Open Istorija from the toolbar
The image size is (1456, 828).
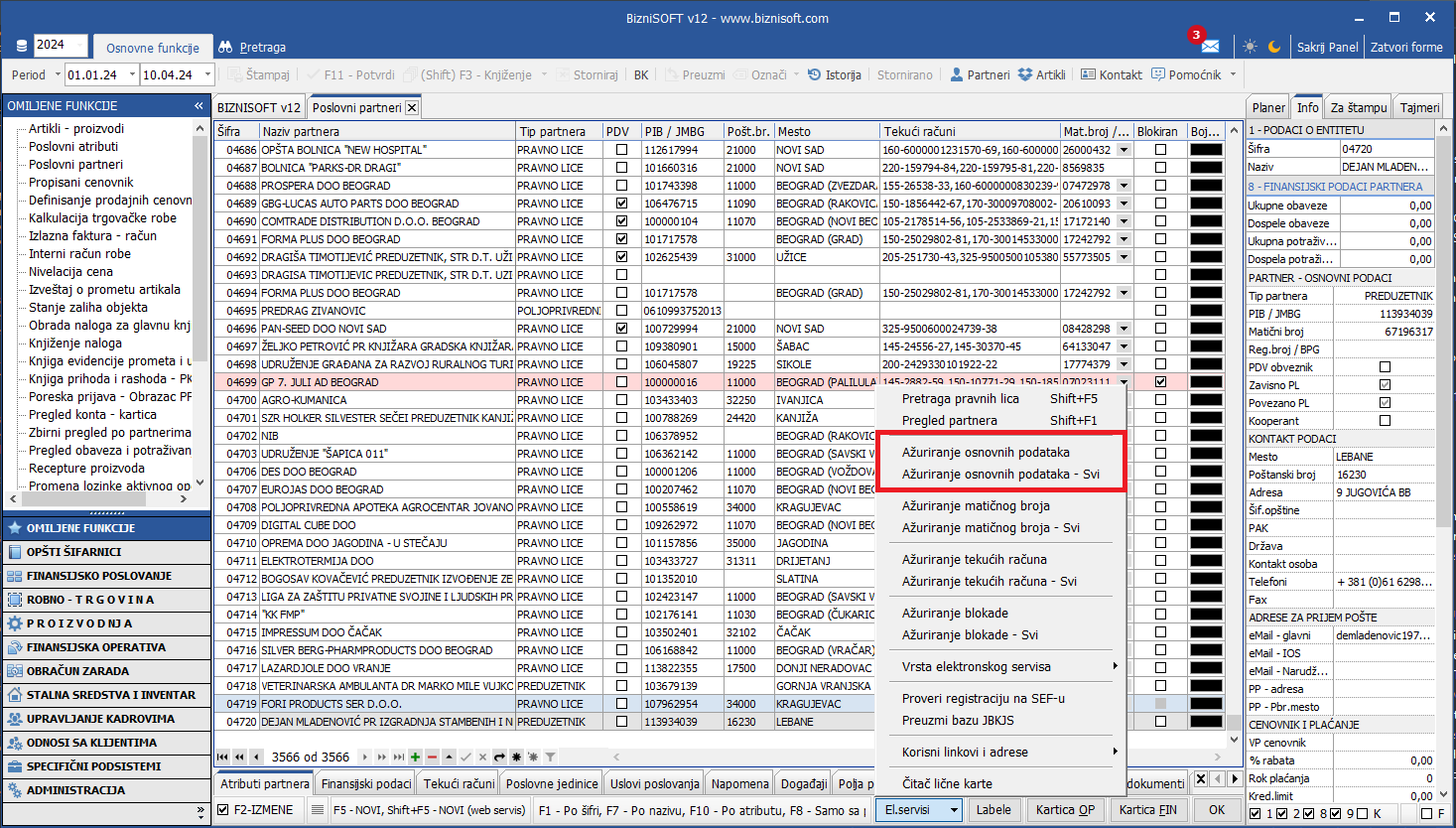tap(834, 74)
